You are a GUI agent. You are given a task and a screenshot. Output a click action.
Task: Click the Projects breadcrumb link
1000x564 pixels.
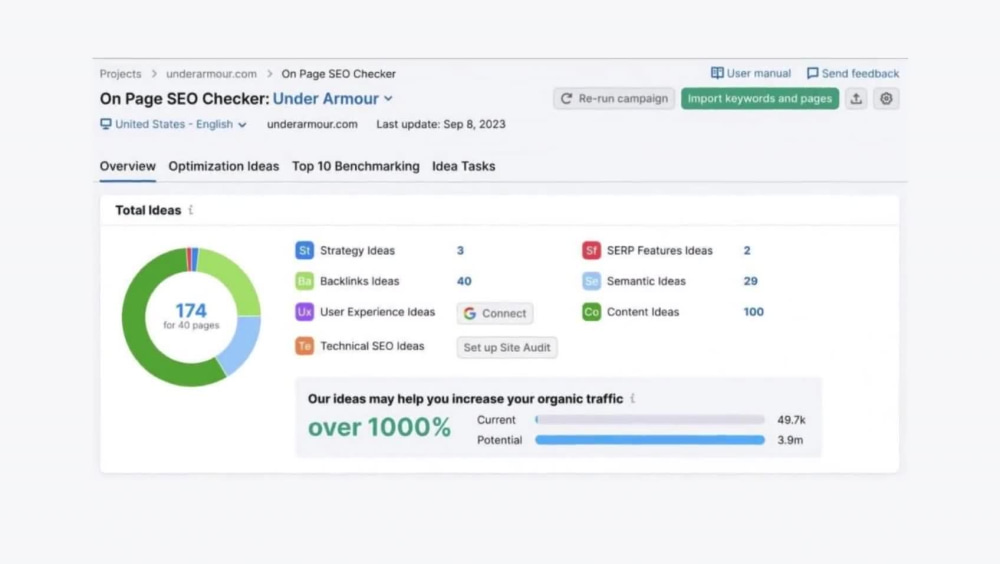click(x=121, y=73)
